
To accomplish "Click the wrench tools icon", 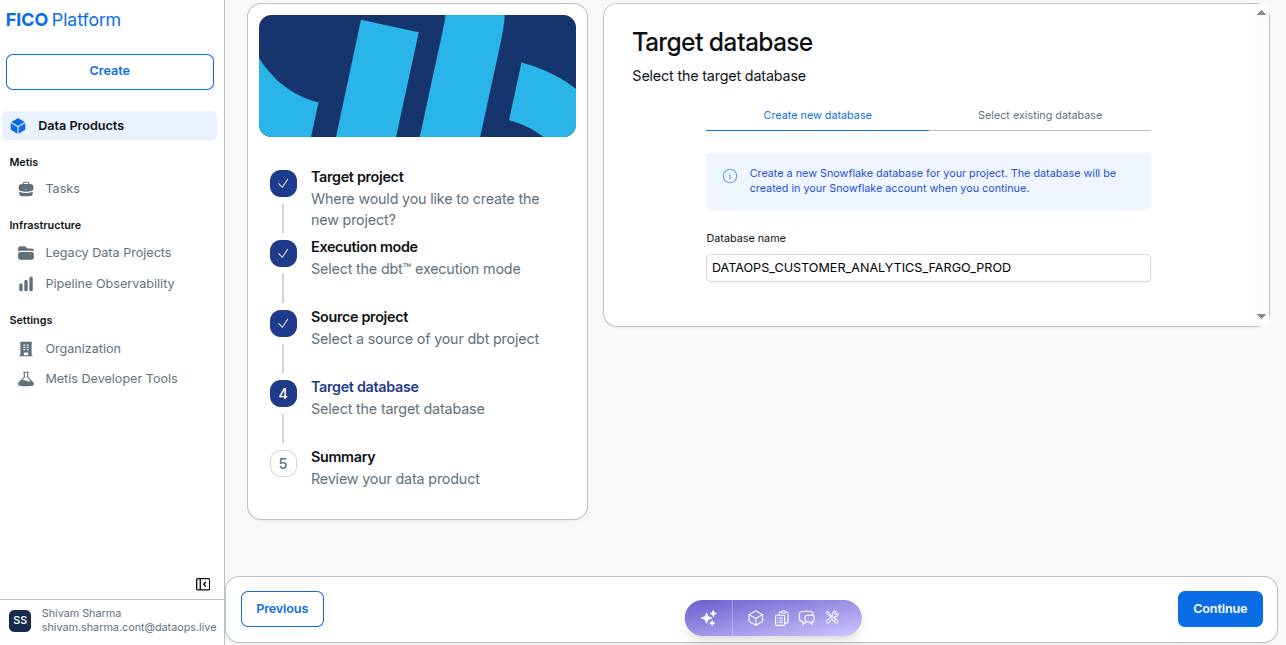I will (x=832, y=618).
